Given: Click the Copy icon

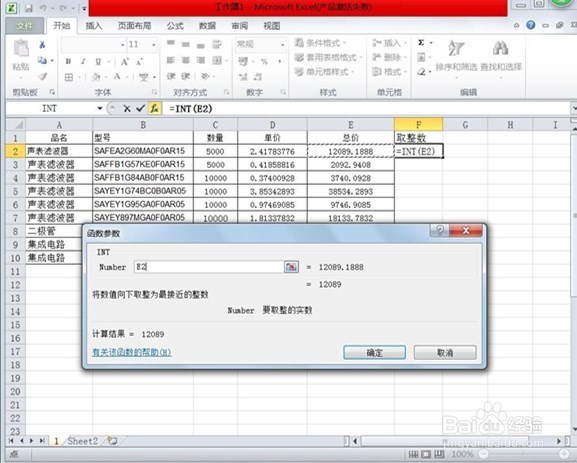Looking at the screenshot, I should click(42, 60).
